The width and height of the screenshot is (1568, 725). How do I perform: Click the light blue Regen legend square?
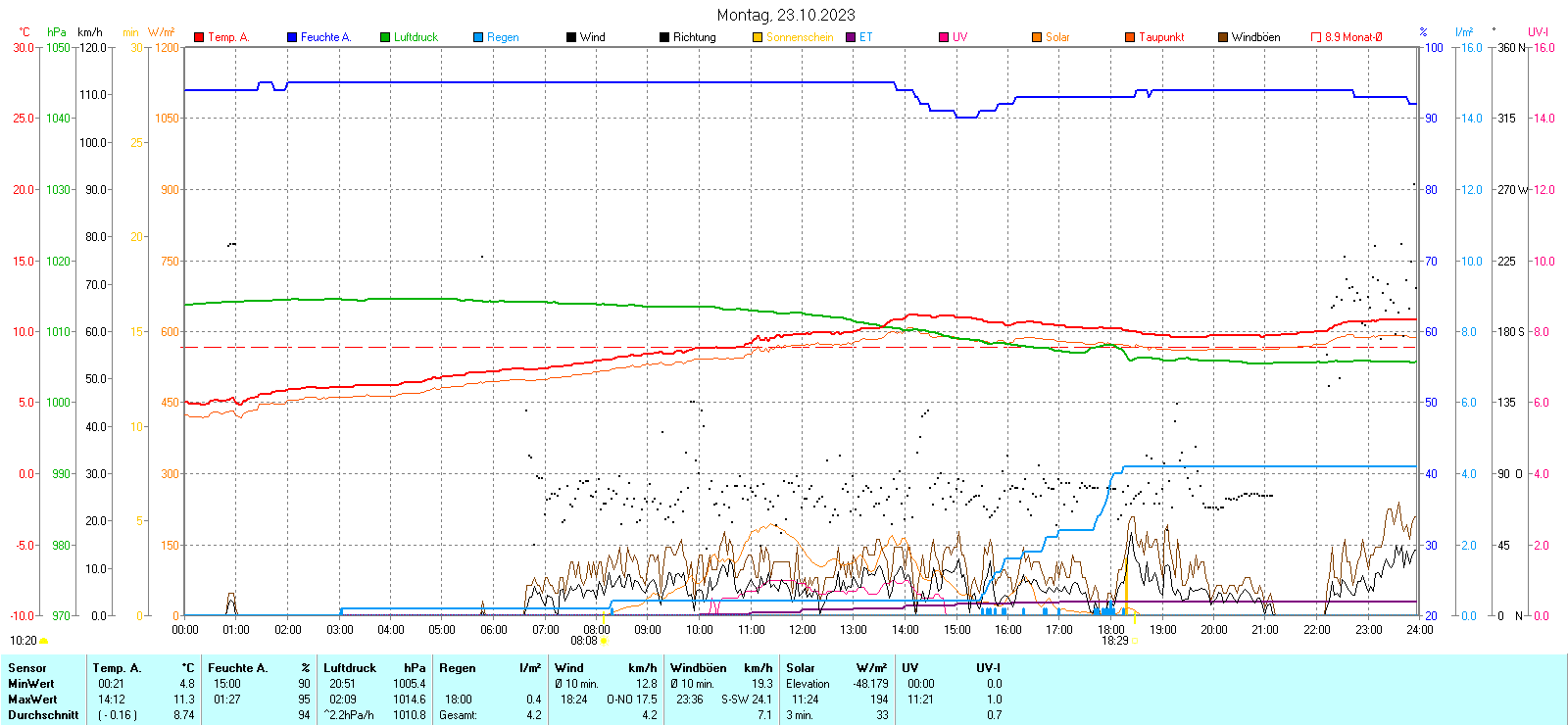(x=478, y=37)
